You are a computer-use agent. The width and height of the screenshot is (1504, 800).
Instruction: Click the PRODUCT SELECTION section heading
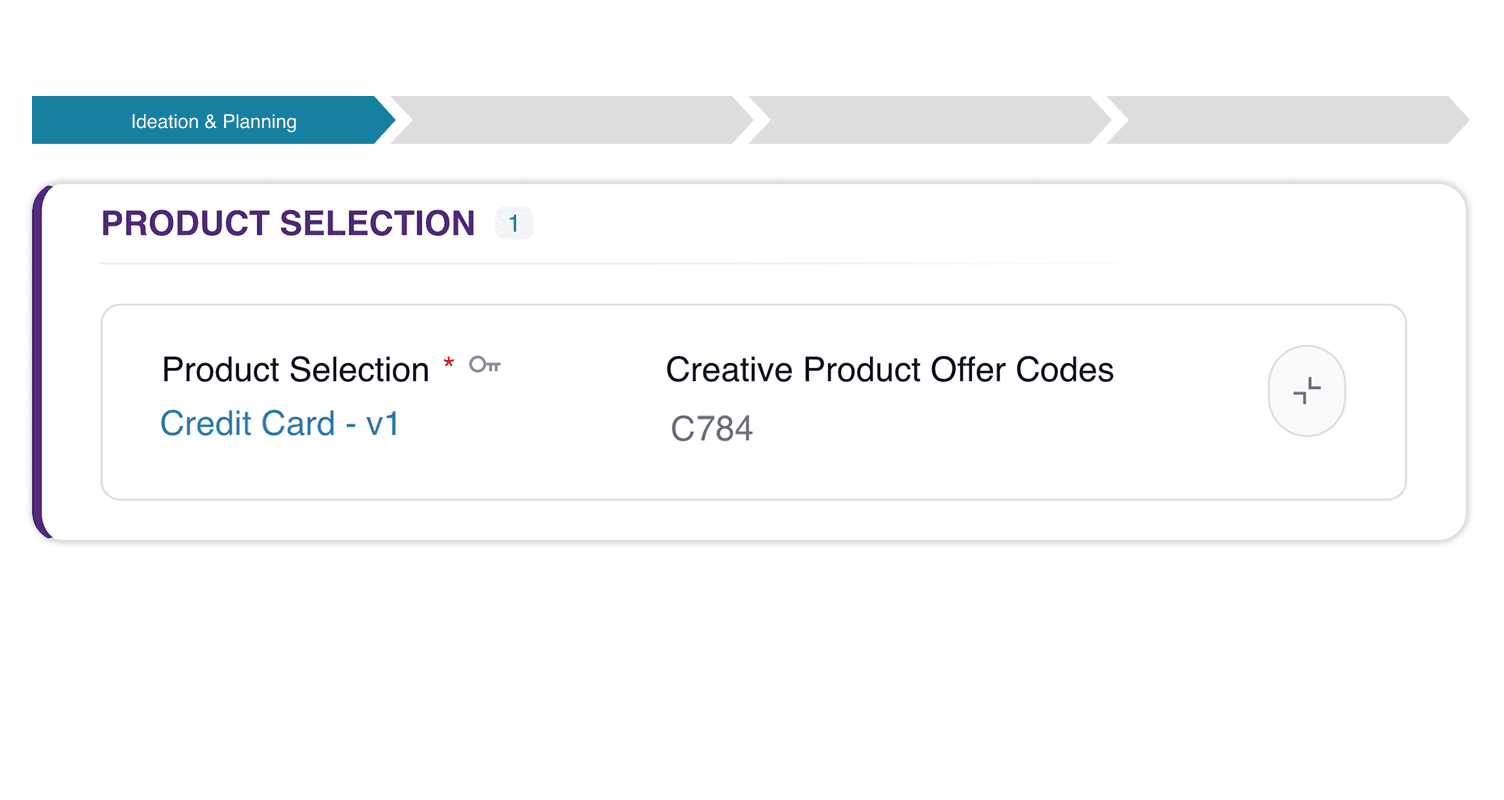[x=288, y=223]
